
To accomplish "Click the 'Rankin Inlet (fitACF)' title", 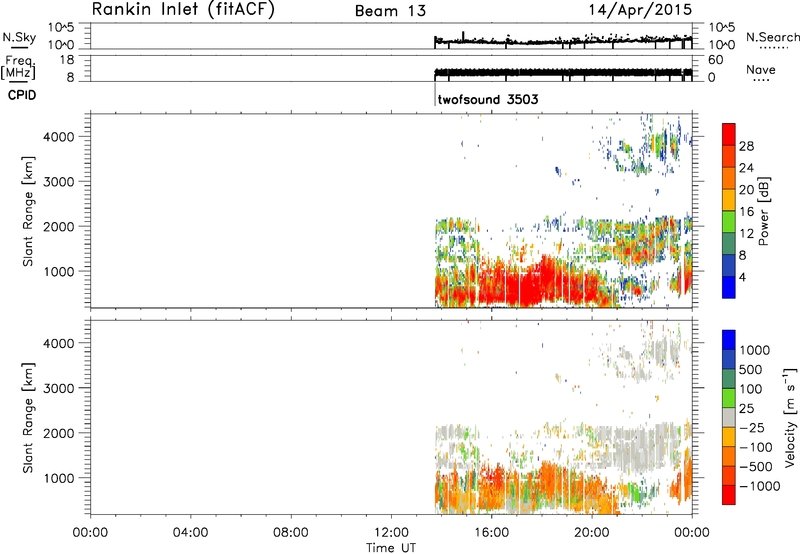I will 183,9.
